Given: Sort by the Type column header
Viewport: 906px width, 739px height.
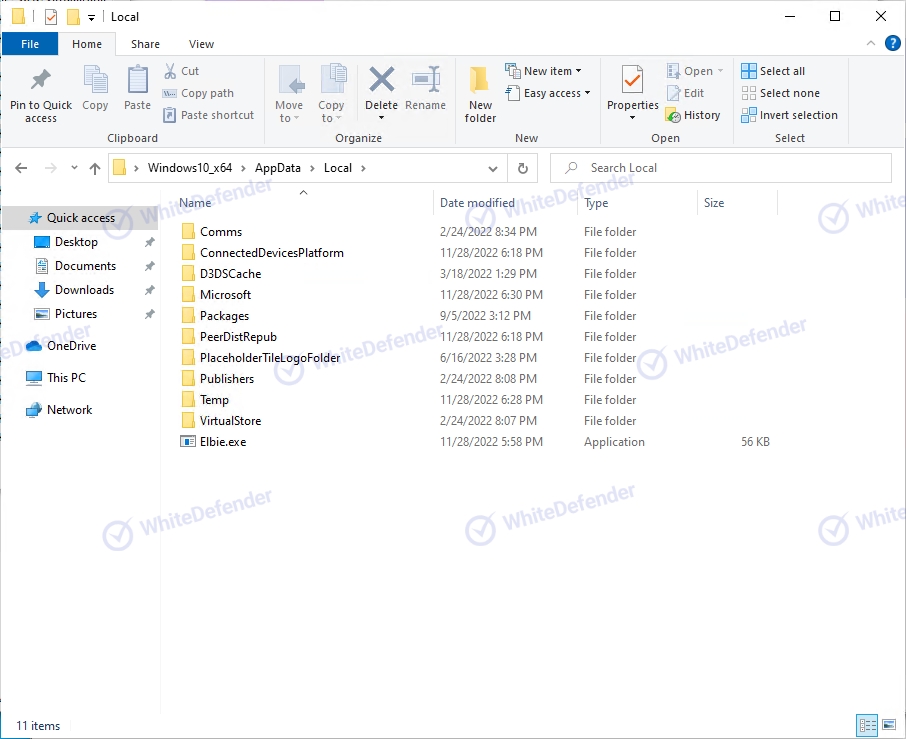Looking at the screenshot, I should click(596, 203).
